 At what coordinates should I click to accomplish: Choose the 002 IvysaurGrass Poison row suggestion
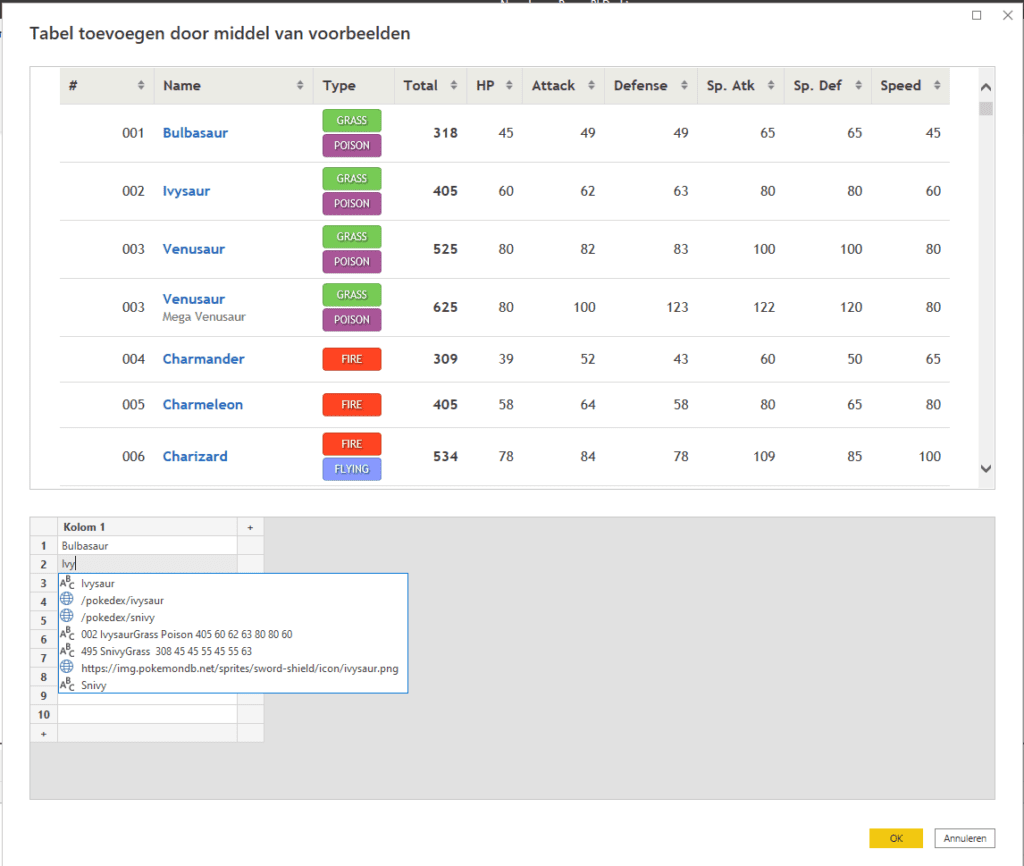233,634
